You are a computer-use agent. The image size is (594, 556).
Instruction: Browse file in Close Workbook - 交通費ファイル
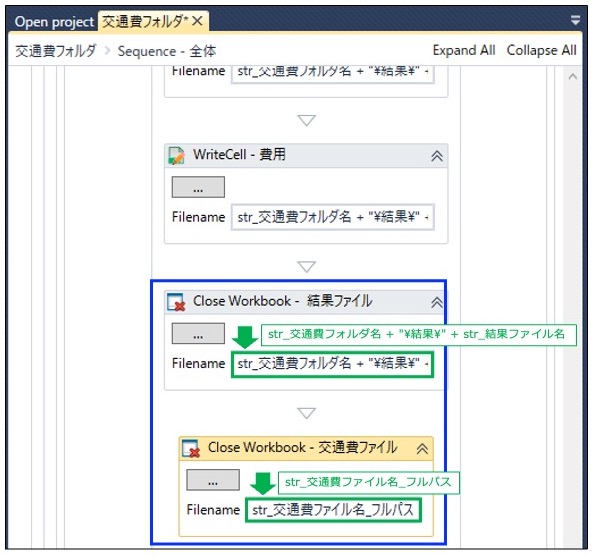(x=213, y=480)
